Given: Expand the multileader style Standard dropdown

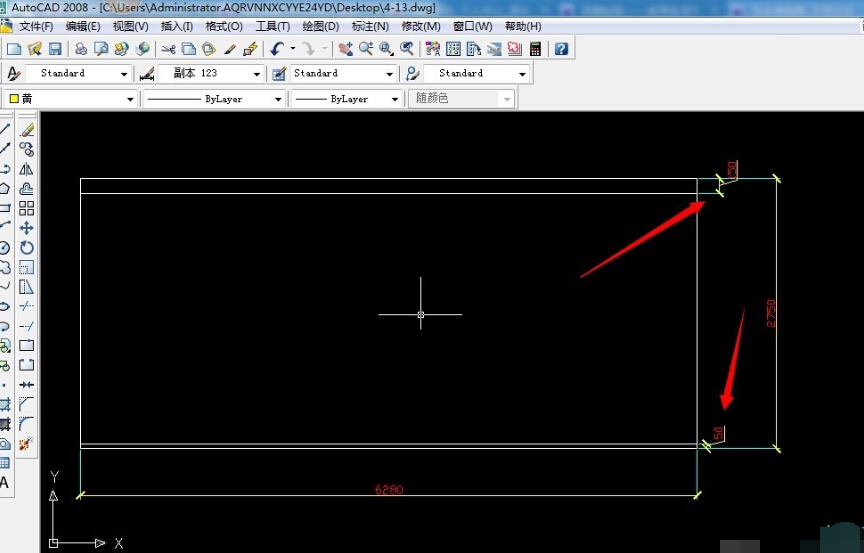Looking at the screenshot, I should coord(522,74).
